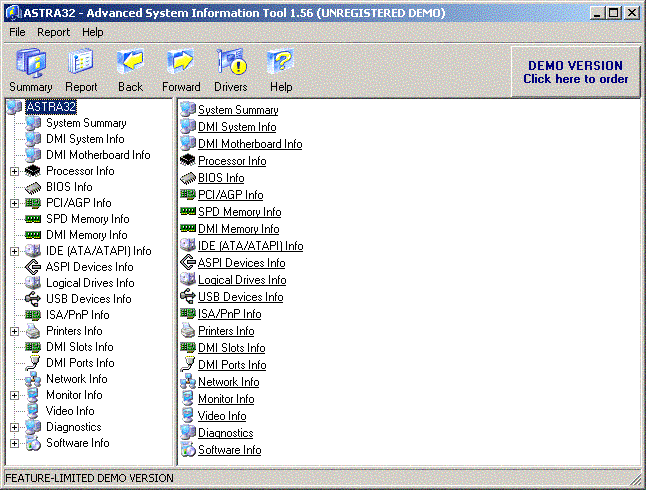Expand the Printers Info tree node

point(14,331)
